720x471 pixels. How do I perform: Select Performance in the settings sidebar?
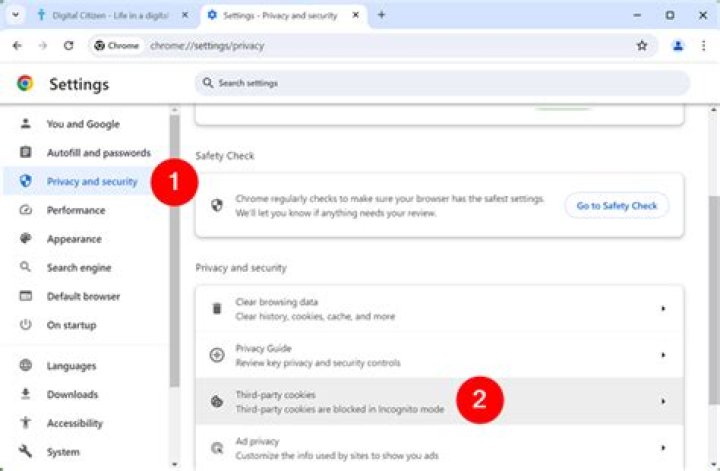(75, 210)
